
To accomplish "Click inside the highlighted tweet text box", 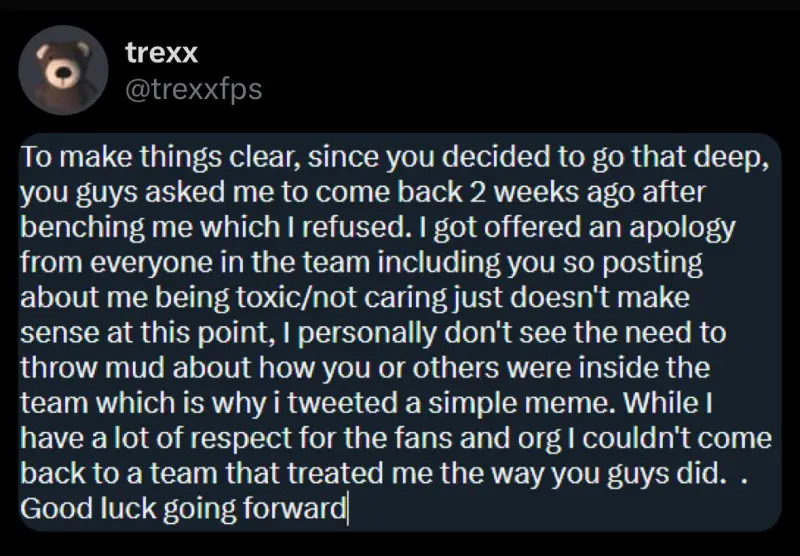I will pyautogui.click(x=399, y=332).
